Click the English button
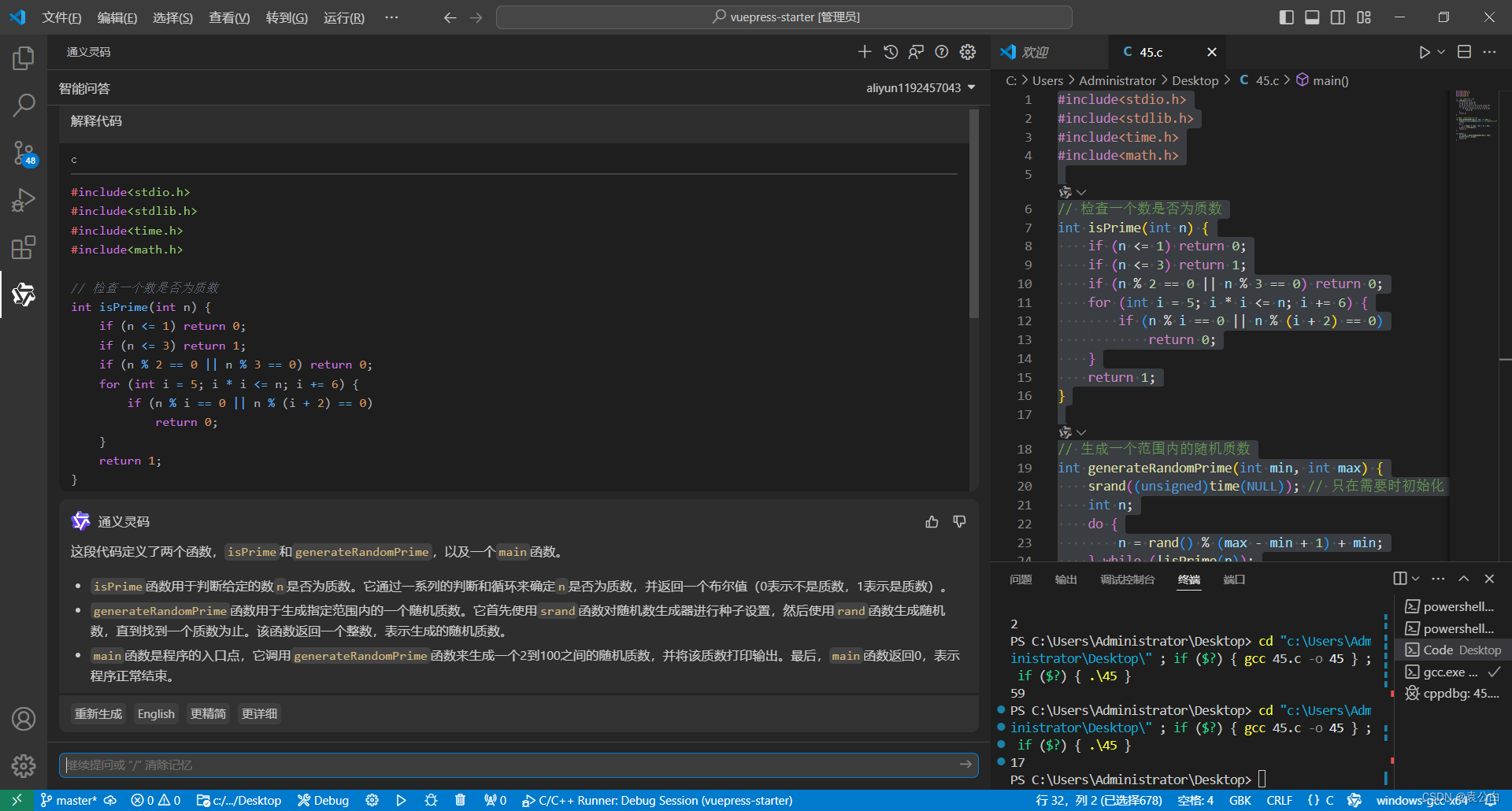 [156, 714]
